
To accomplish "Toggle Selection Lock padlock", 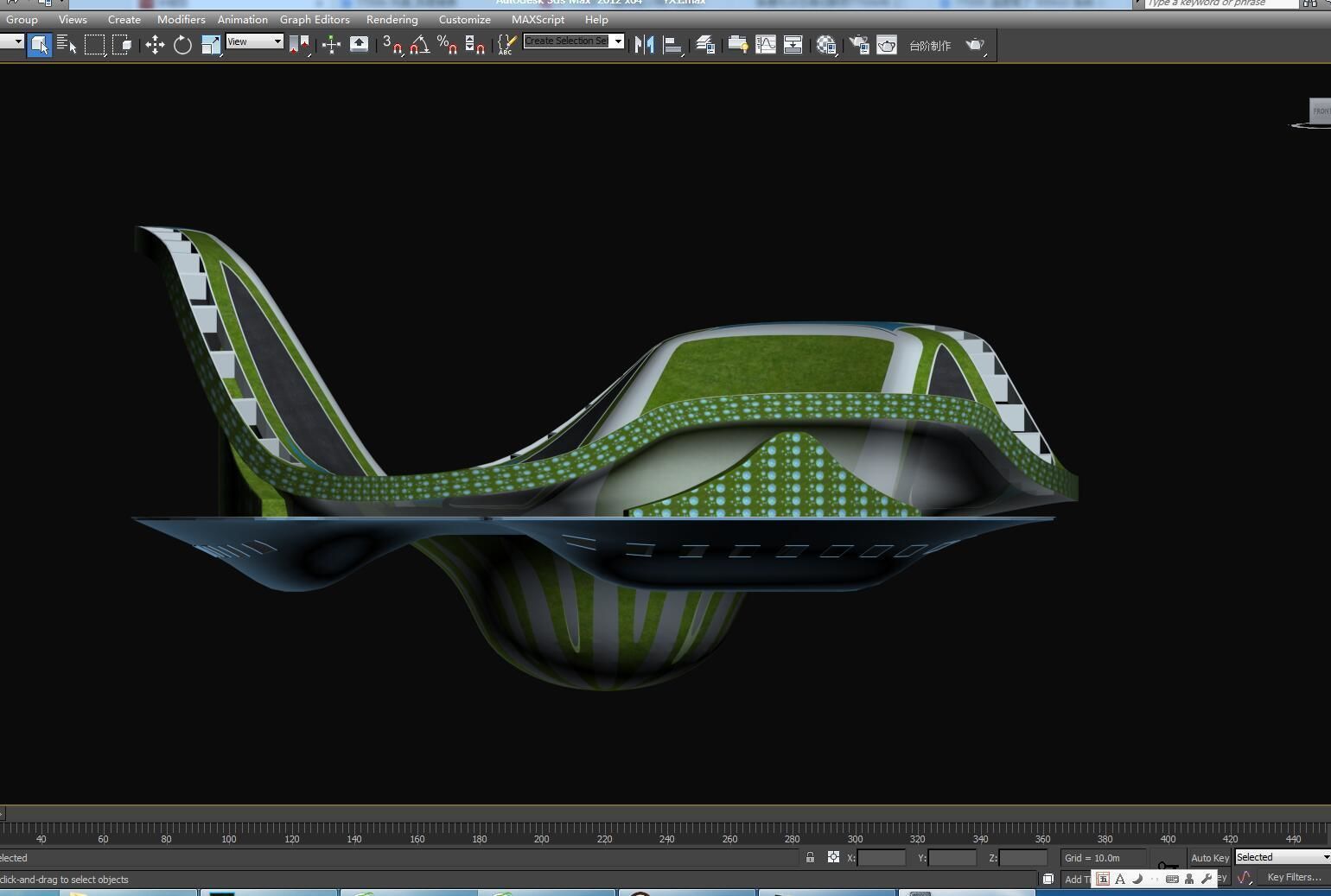I will (x=810, y=858).
